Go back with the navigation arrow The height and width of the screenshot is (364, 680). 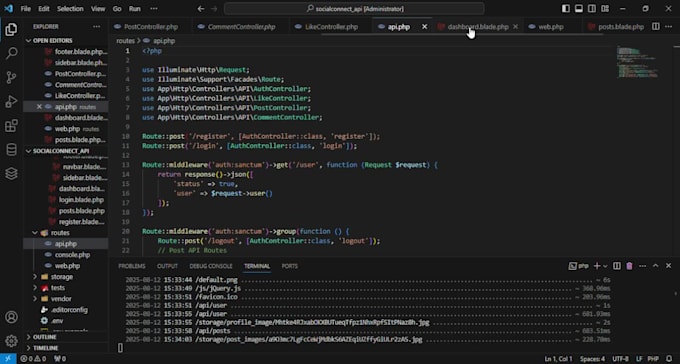pyautogui.click(x=200, y=9)
